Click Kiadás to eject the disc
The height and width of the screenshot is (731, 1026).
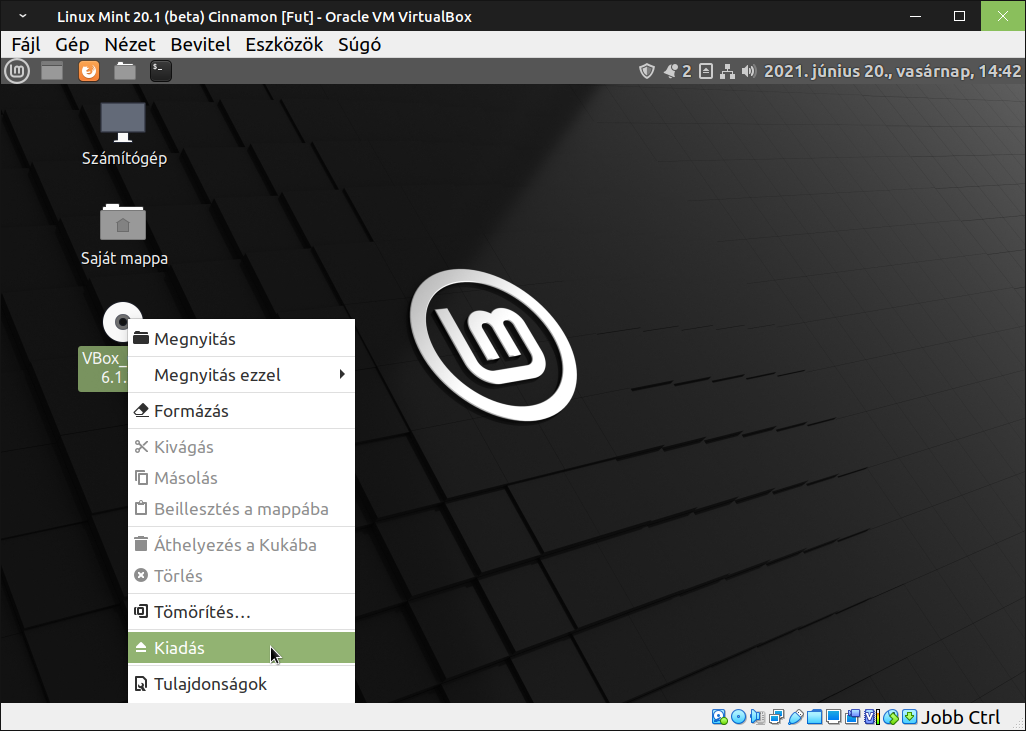click(x=241, y=648)
